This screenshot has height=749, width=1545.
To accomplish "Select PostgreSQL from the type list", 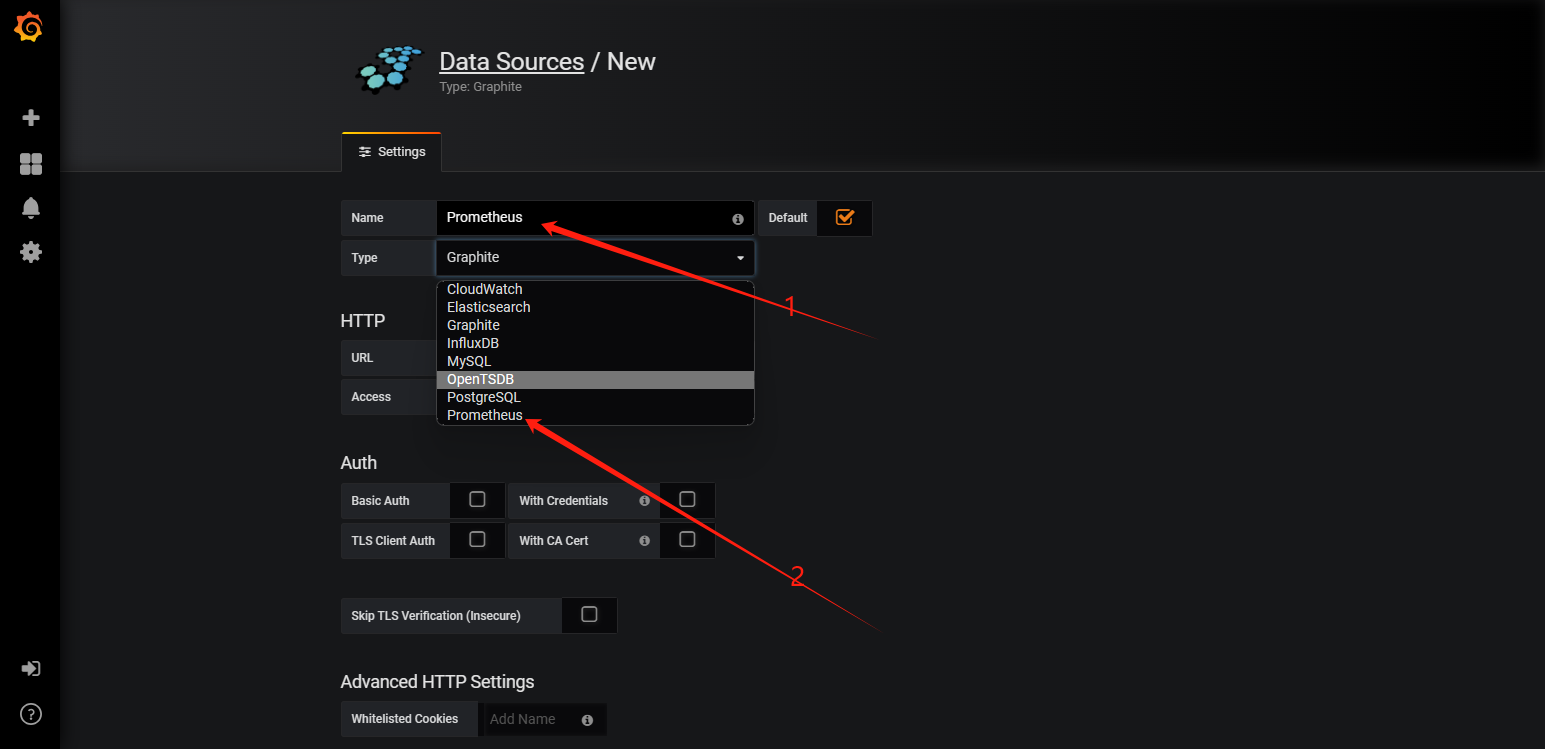I will click(595, 397).
